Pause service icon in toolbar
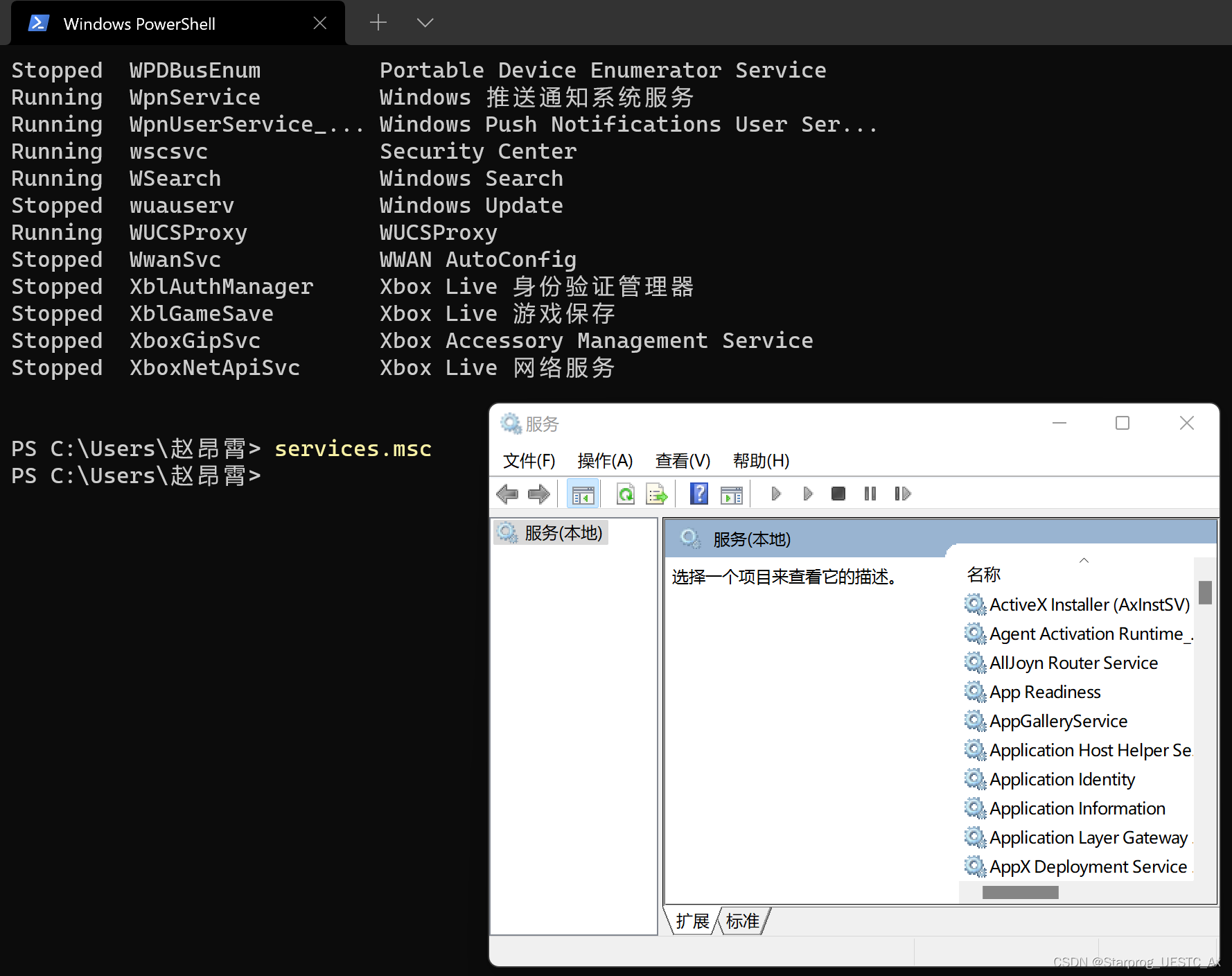Viewport: 1232px width, 976px height. pos(870,494)
